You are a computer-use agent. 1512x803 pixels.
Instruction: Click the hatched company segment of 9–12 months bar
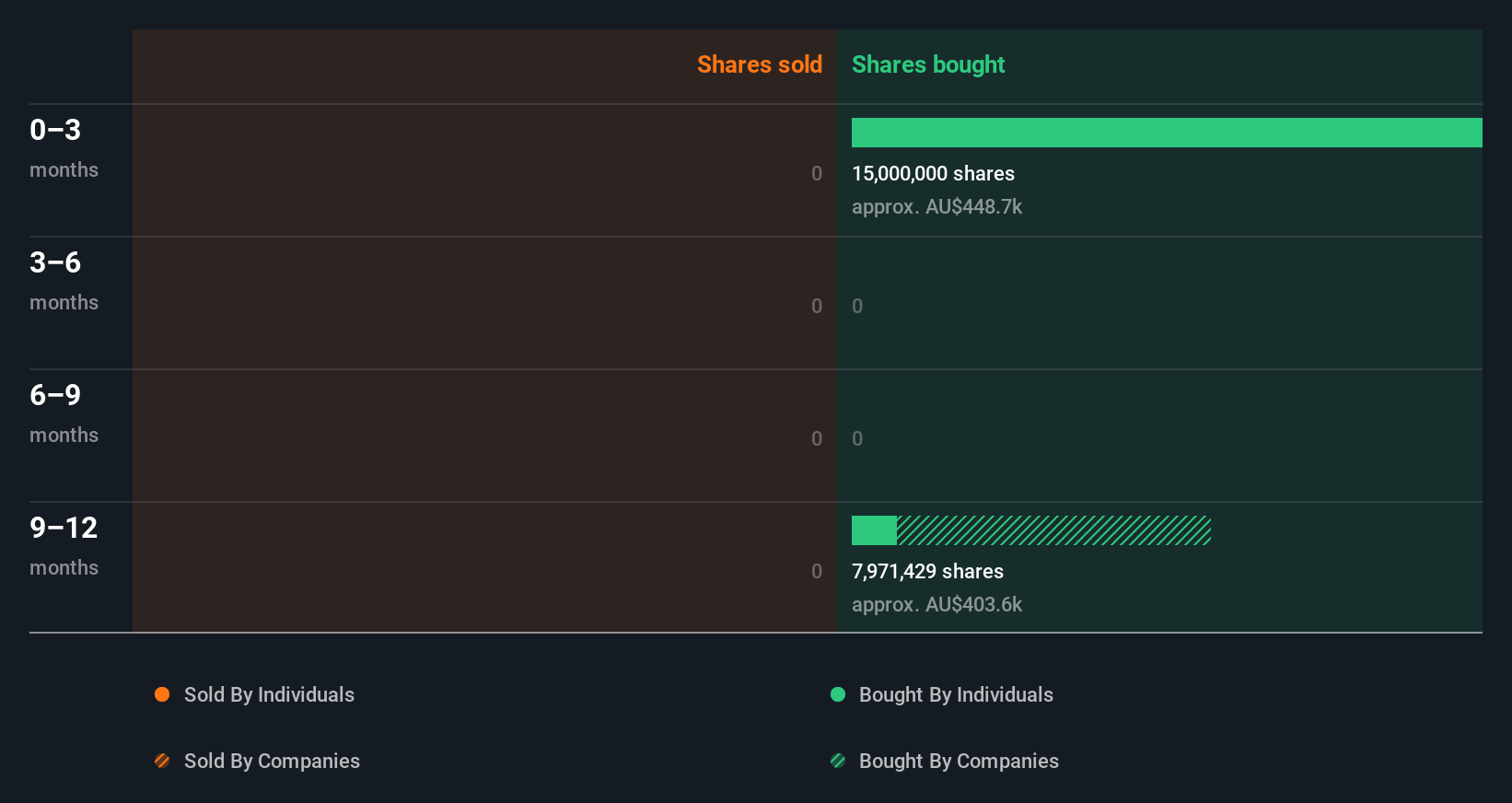tap(1053, 530)
